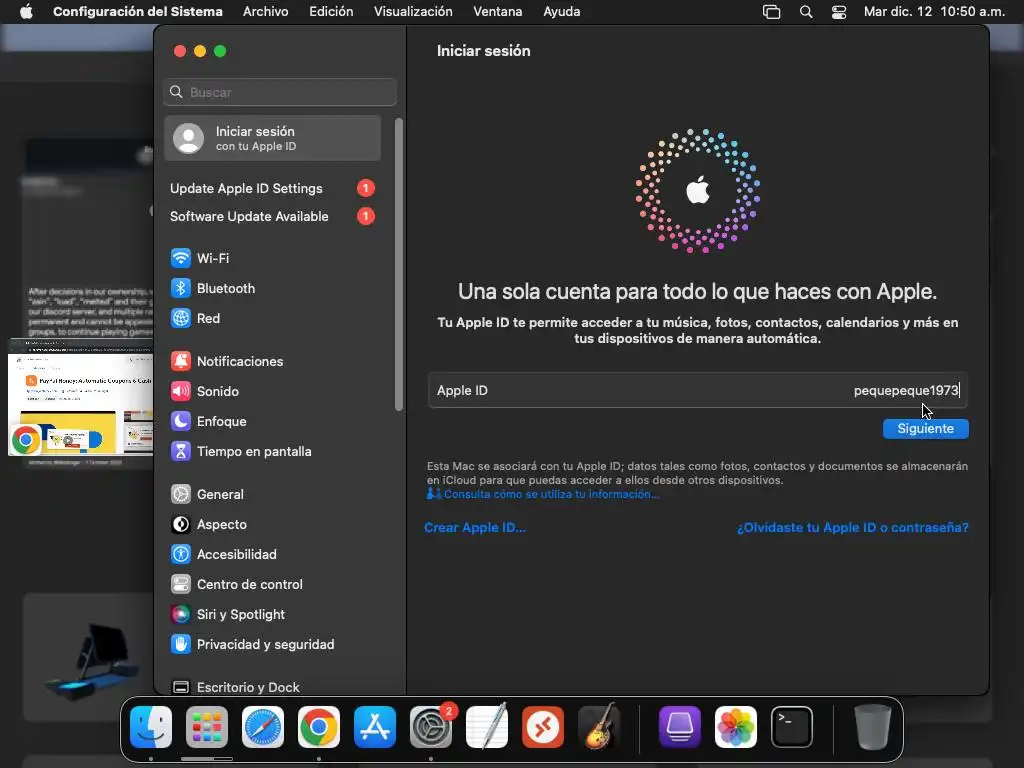1024x768 pixels.
Task: Click System Settings icon in Dock
Action: click(431, 727)
